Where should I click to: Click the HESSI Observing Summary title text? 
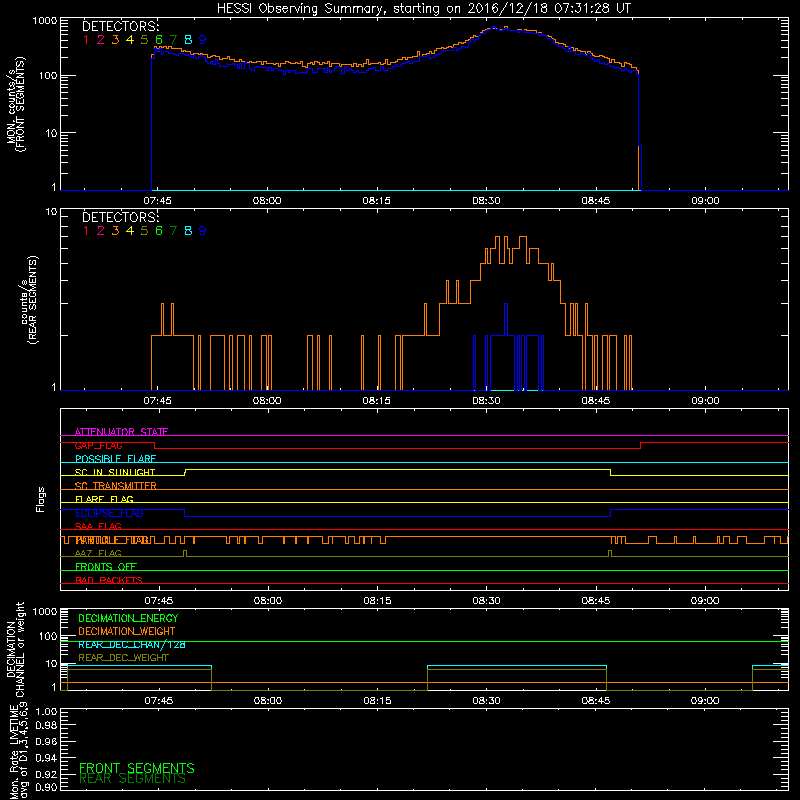coord(424,9)
